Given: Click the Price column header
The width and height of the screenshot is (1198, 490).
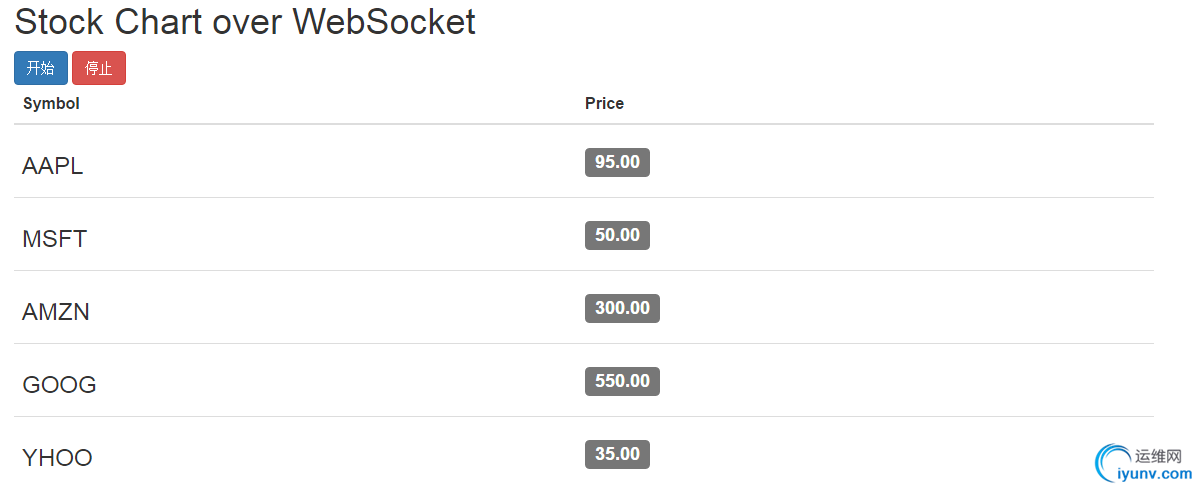Looking at the screenshot, I should click(x=604, y=103).
